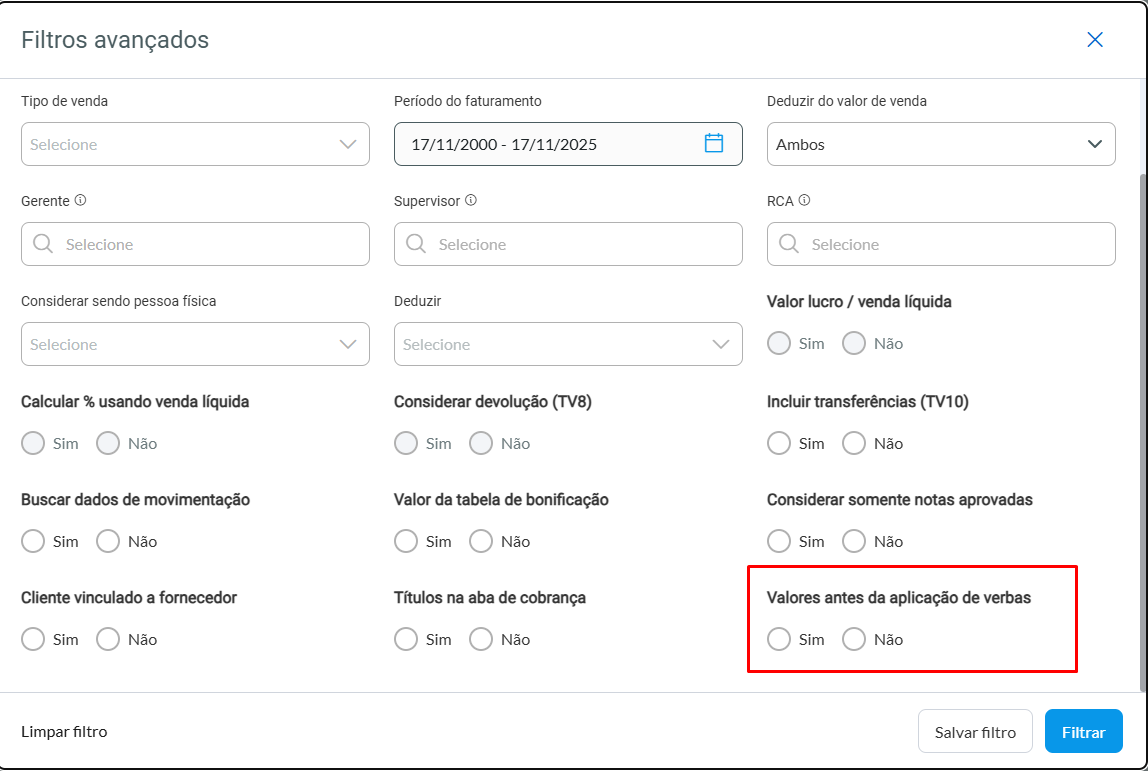Click the search icon in RCA field
The height and width of the screenshot is (771, 1148).
click(789, 244)
